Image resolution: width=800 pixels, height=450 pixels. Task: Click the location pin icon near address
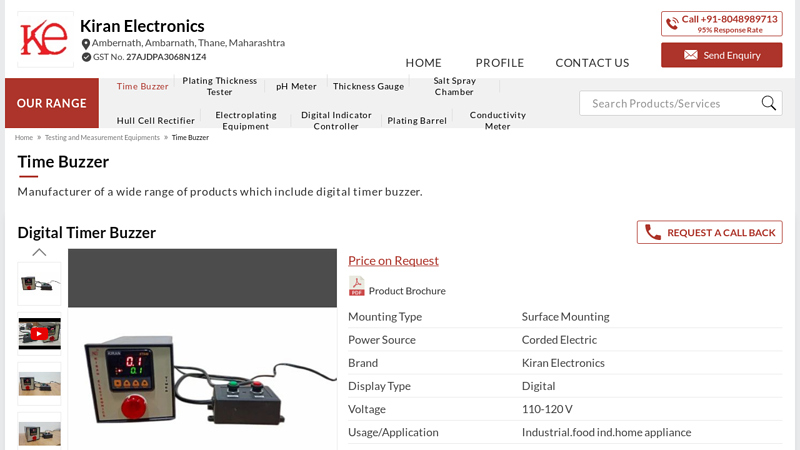[x=86, y=44]
